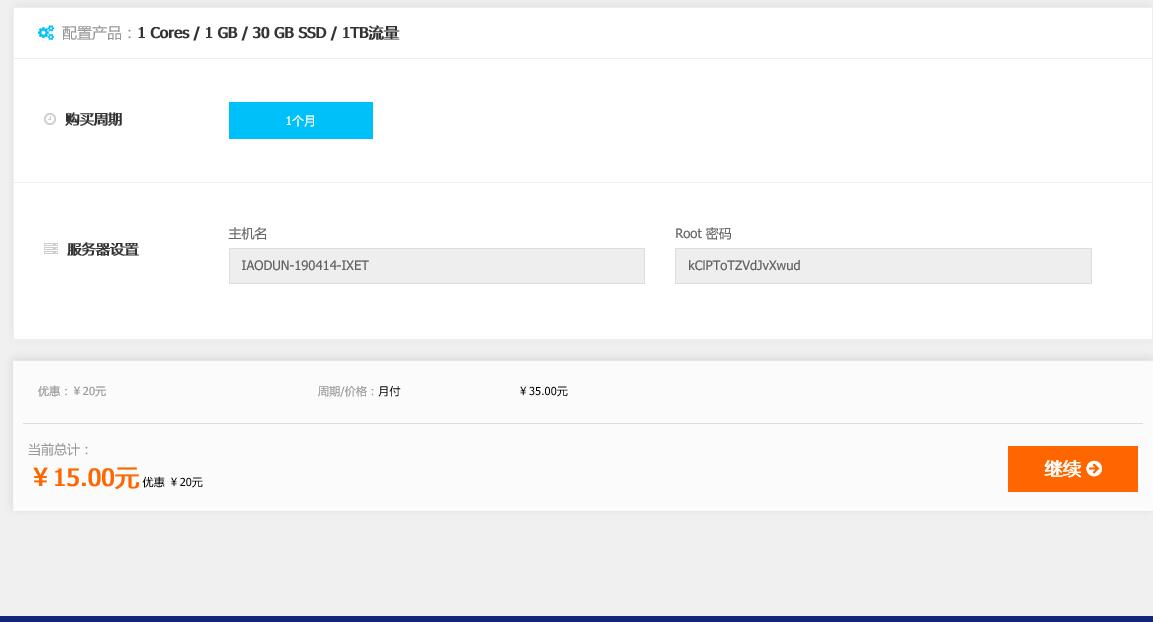Click the gears icon beside 配置产品

46,33
